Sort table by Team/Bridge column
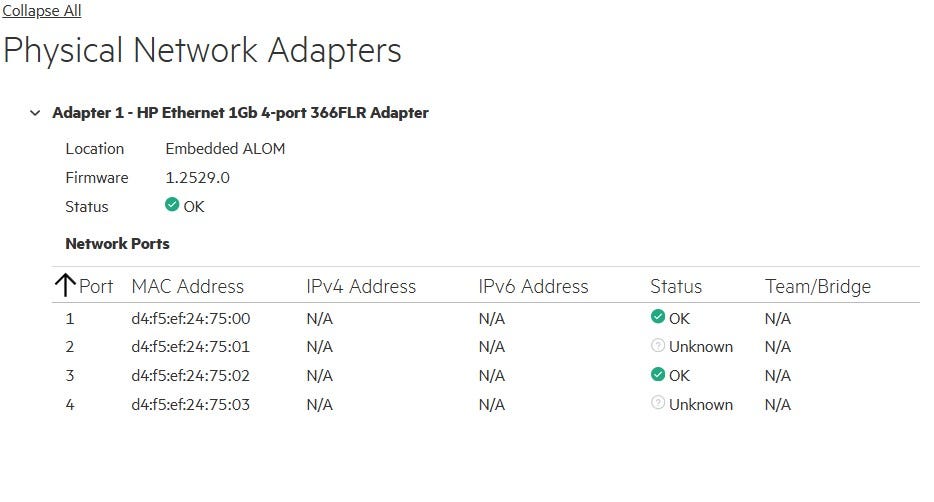This screenshot has height=502, width=934. tap(818, 286)
